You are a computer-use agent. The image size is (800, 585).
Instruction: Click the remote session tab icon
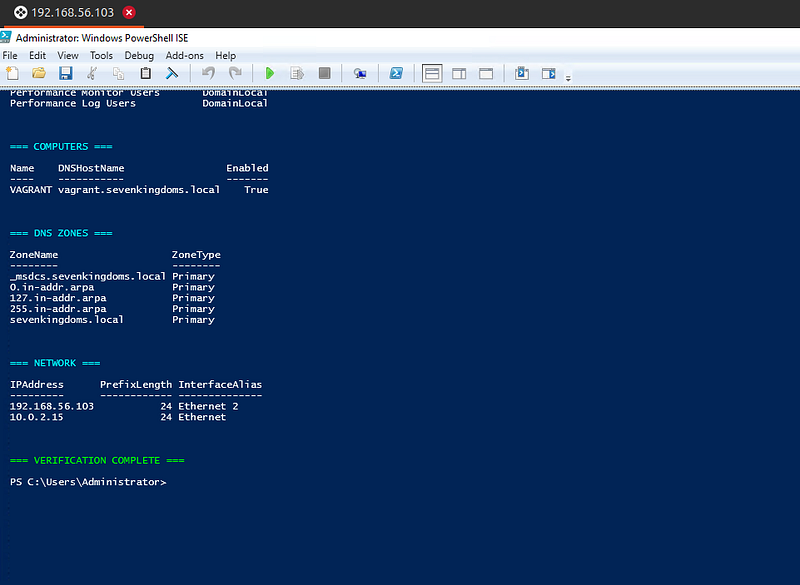[x=20, y=12]
